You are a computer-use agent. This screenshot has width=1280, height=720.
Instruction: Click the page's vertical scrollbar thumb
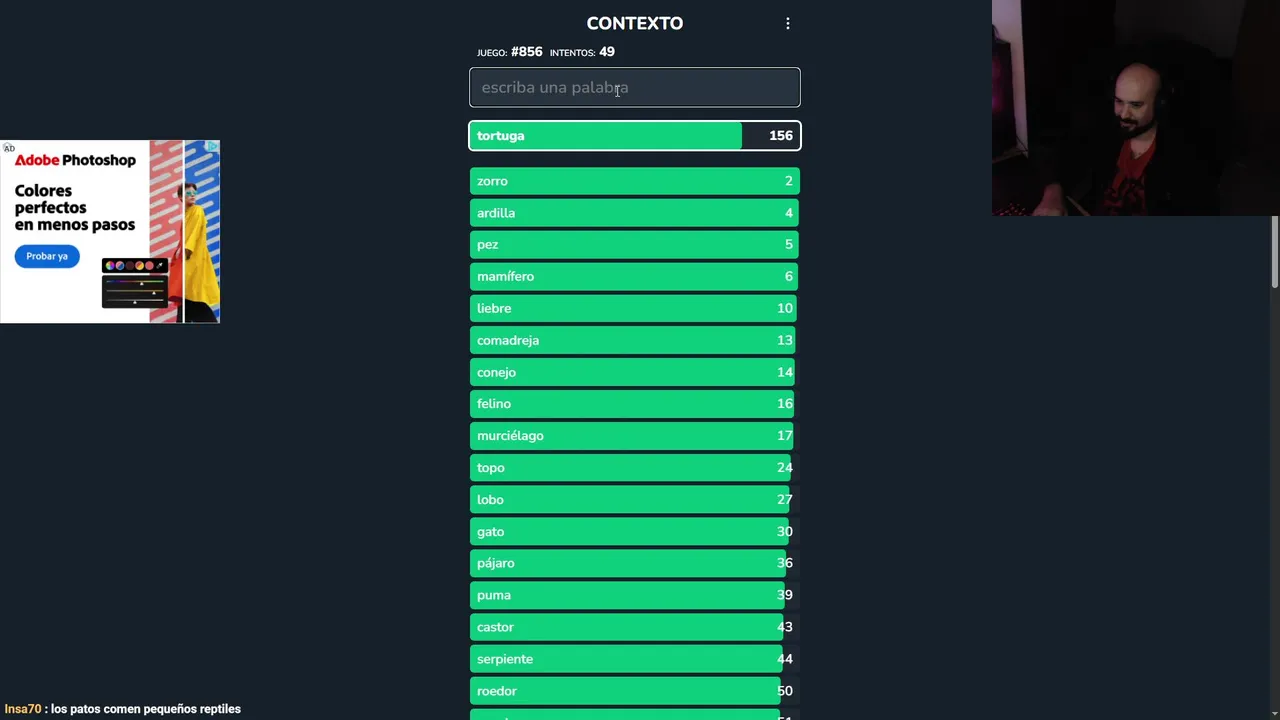click(1274, 250)
